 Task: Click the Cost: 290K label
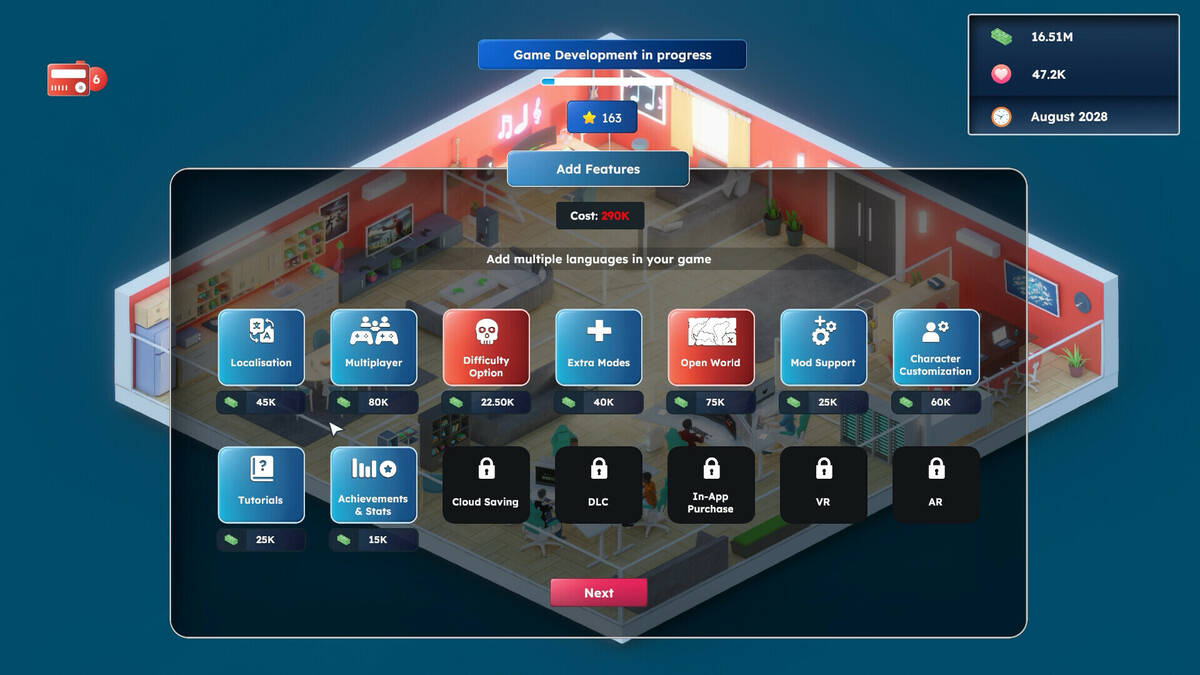click(x=598, y=216)
